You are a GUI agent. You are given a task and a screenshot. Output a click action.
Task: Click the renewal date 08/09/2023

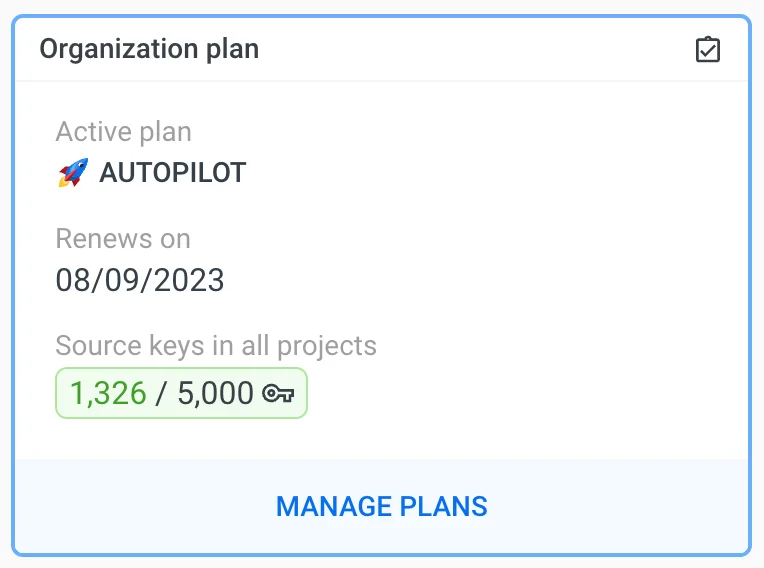140,280
